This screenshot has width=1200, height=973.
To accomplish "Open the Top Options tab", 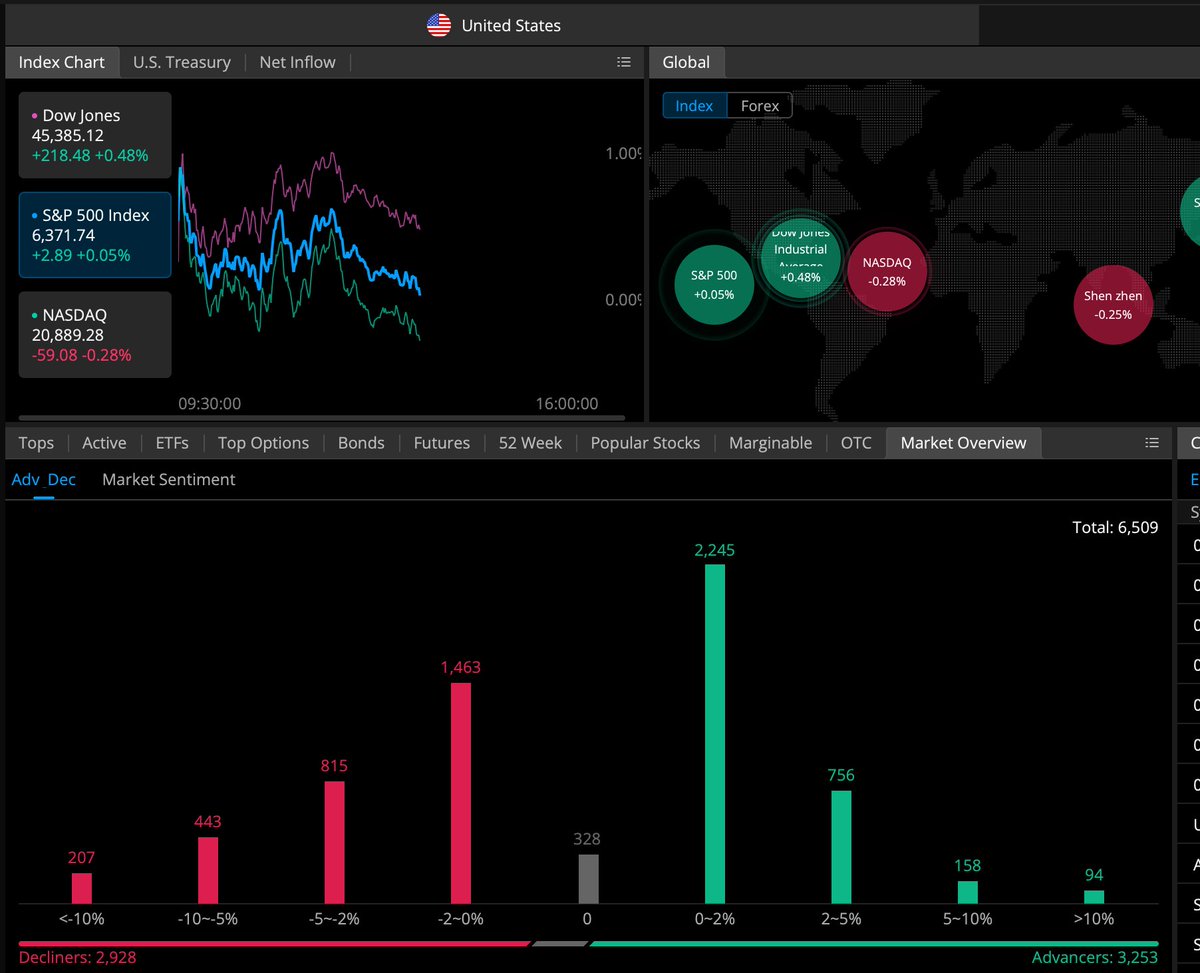I will 263,443.
